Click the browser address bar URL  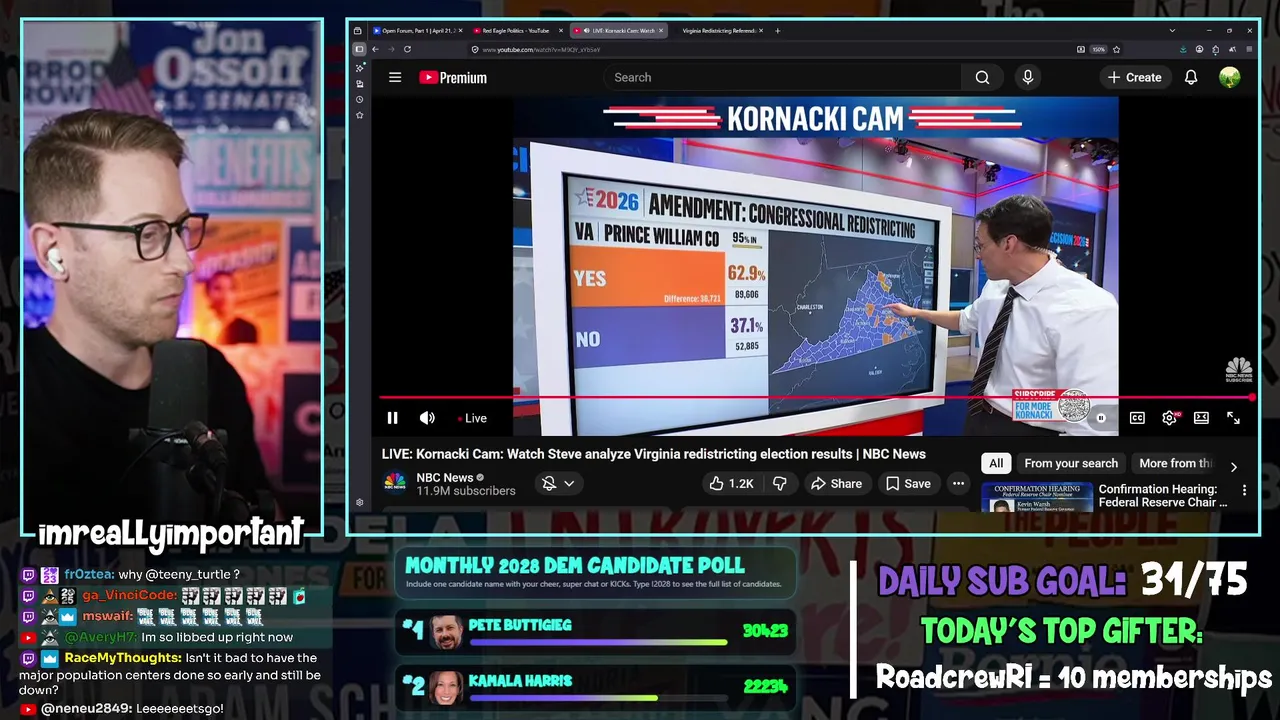(x=541, y=49)
